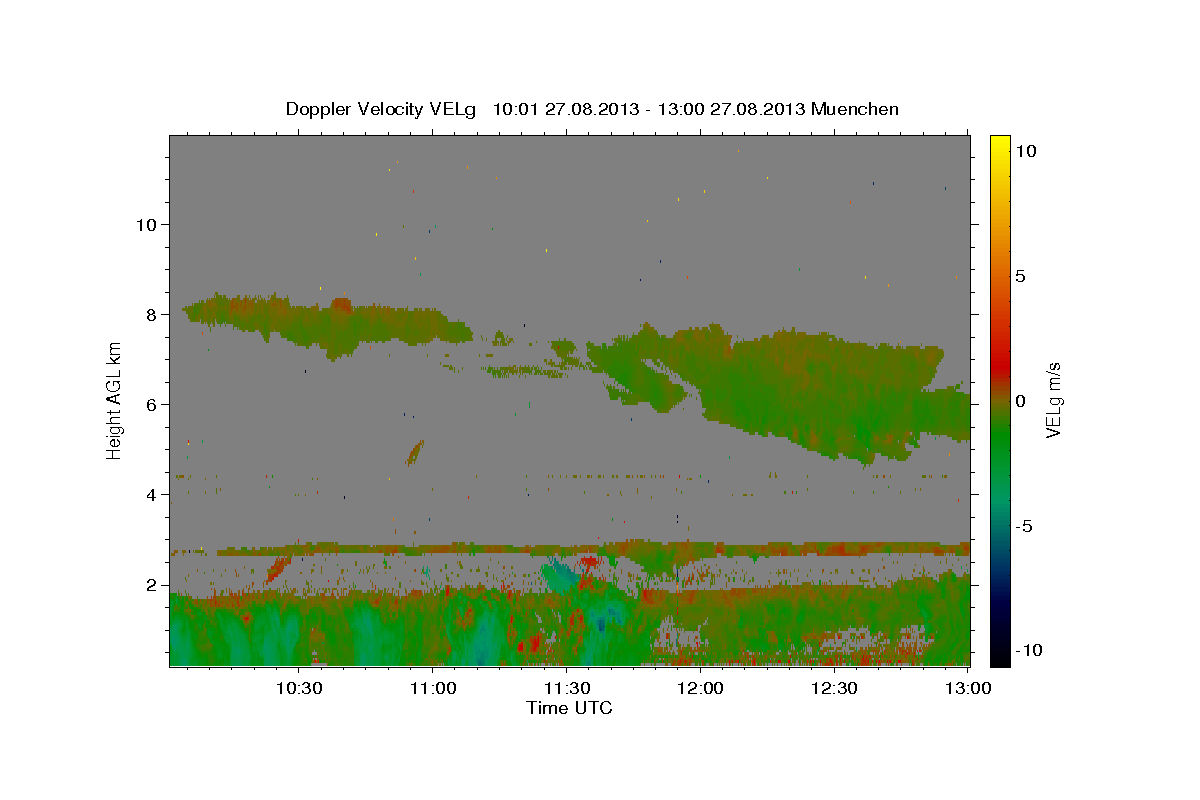This screenshot has width=1200, height=800.
Task: Click the height axis label '4'
Action: point(151,495)
